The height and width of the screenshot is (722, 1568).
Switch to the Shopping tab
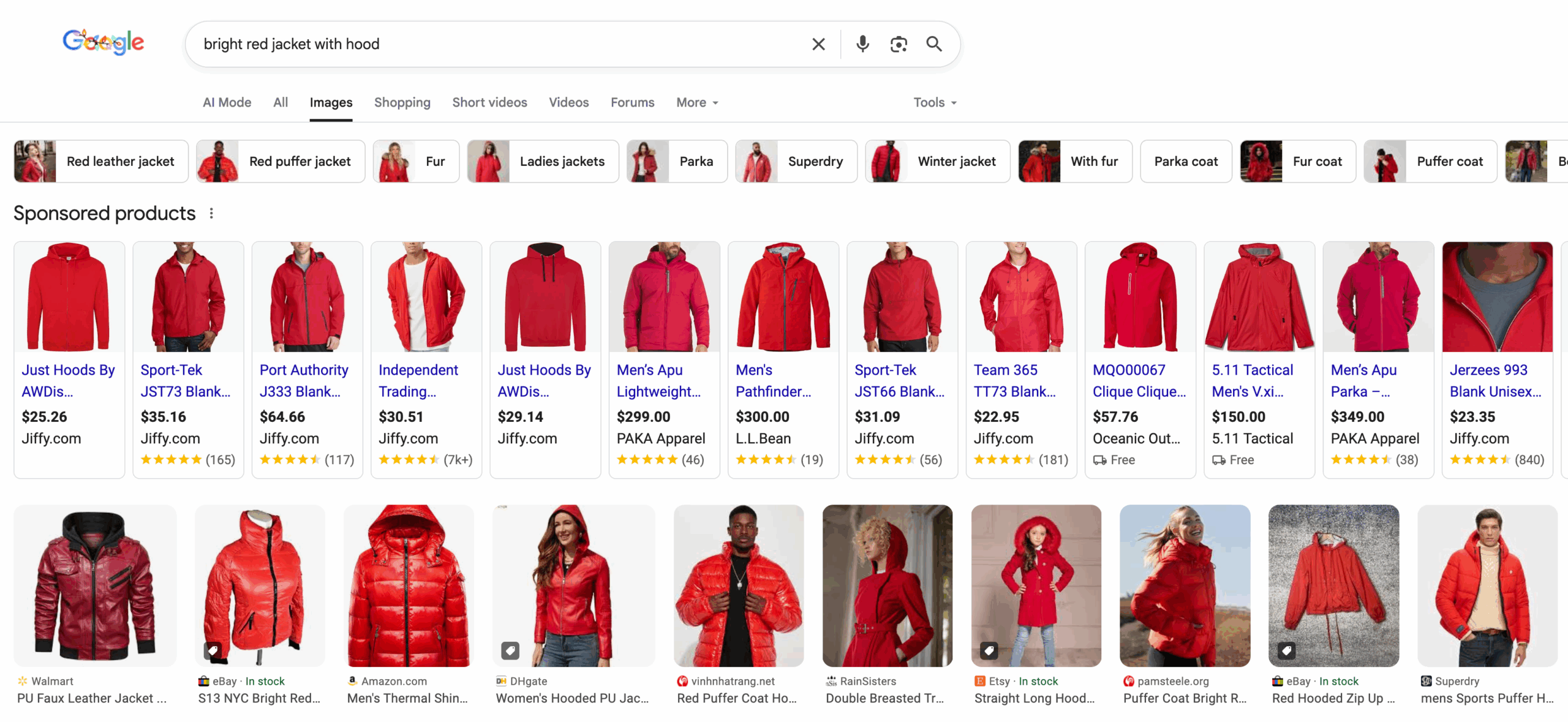pos(402,102)
